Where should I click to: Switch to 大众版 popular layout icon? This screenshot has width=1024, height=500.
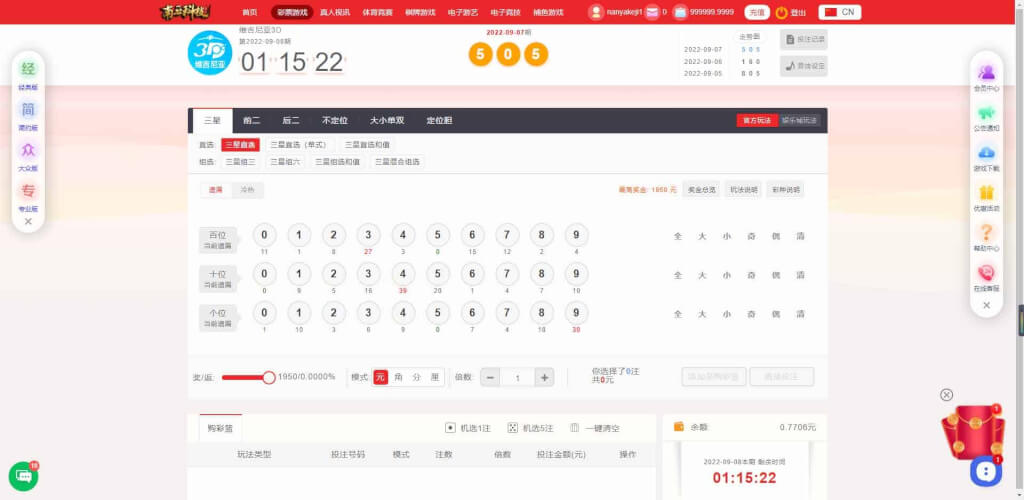coord(28,150)
